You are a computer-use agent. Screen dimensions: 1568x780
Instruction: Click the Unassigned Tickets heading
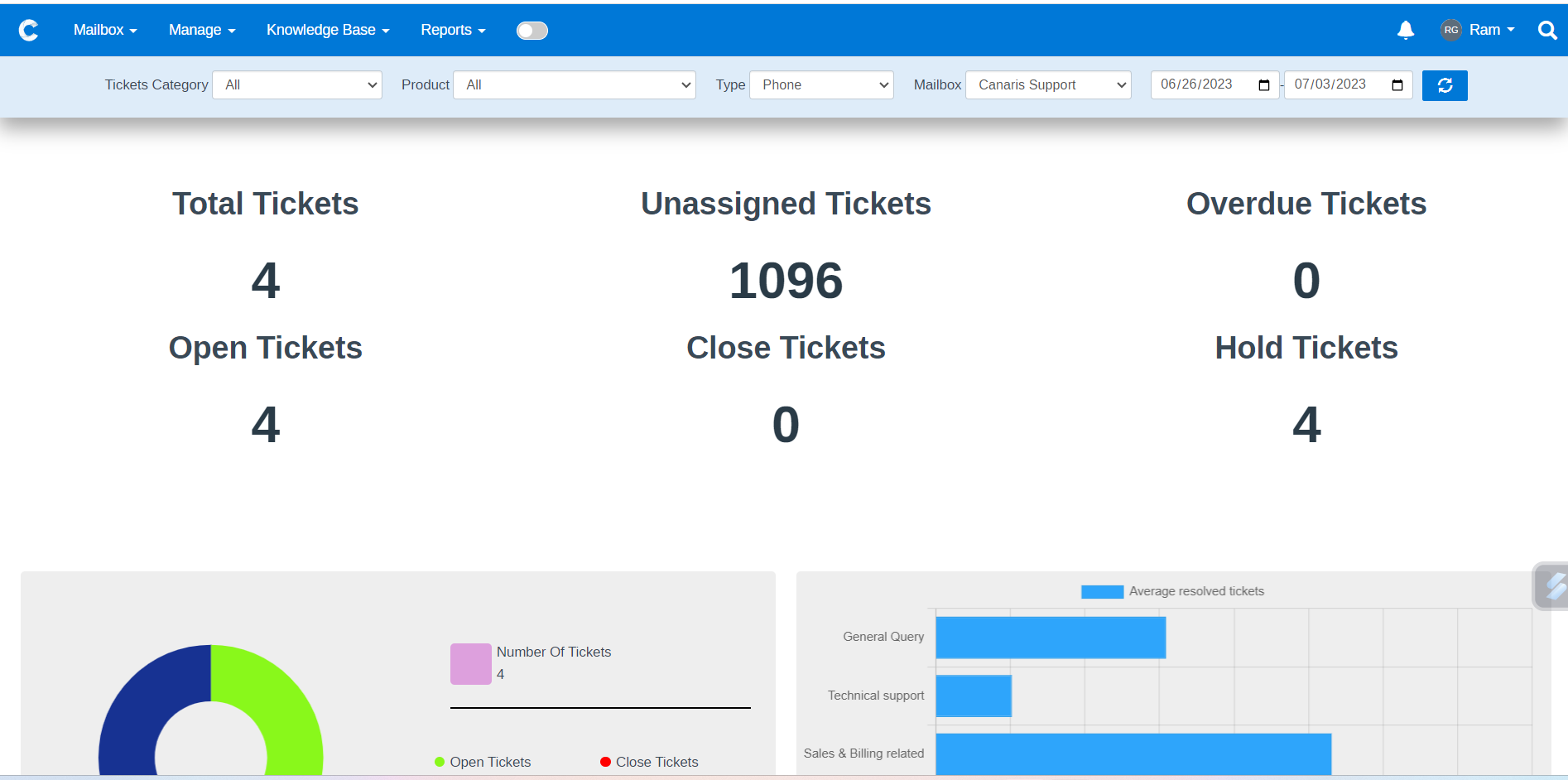[x=786, y=204]
